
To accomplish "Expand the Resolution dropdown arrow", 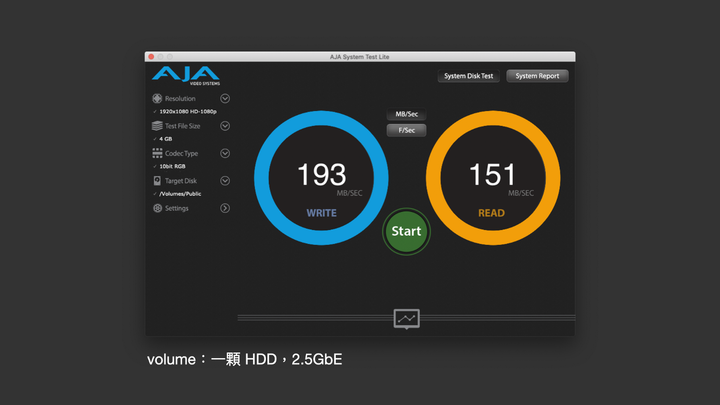I will tap(225, 98).
